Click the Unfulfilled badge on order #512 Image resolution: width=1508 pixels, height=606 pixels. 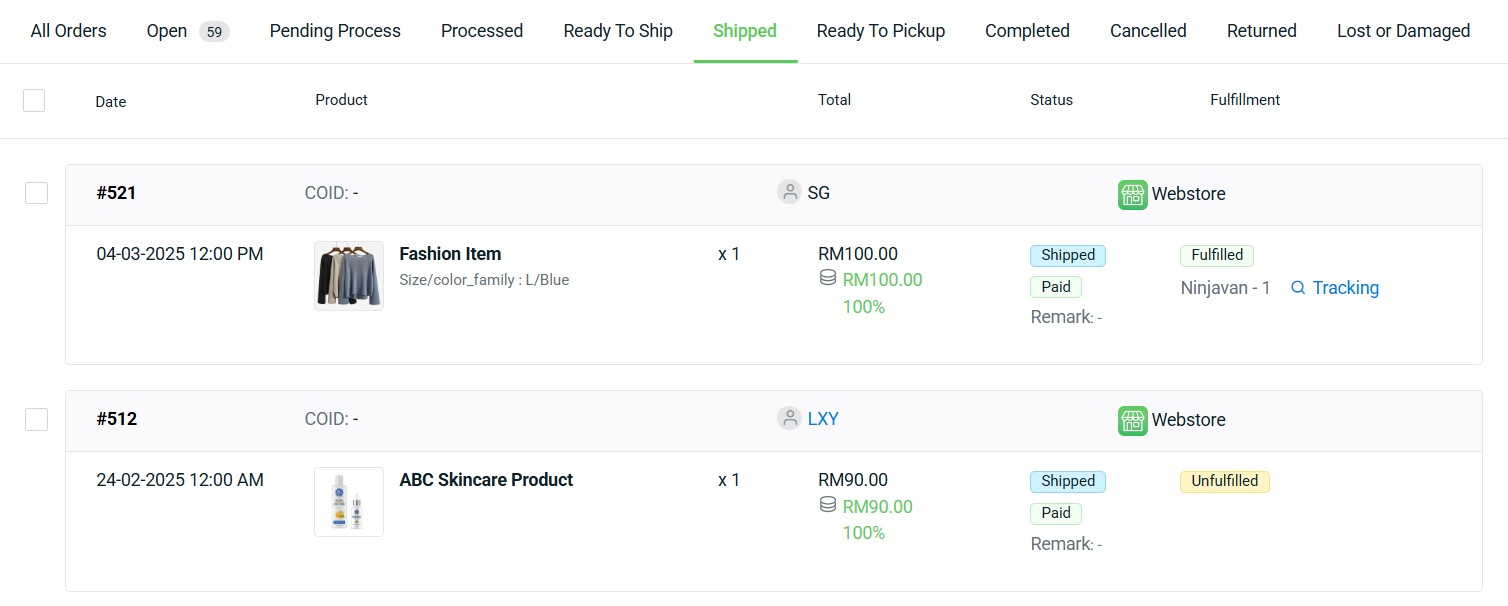1225,481
